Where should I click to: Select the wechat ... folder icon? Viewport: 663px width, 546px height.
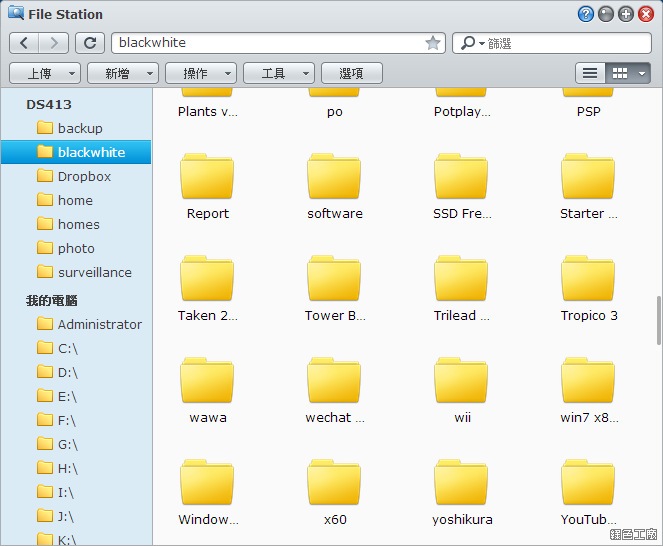334,380
